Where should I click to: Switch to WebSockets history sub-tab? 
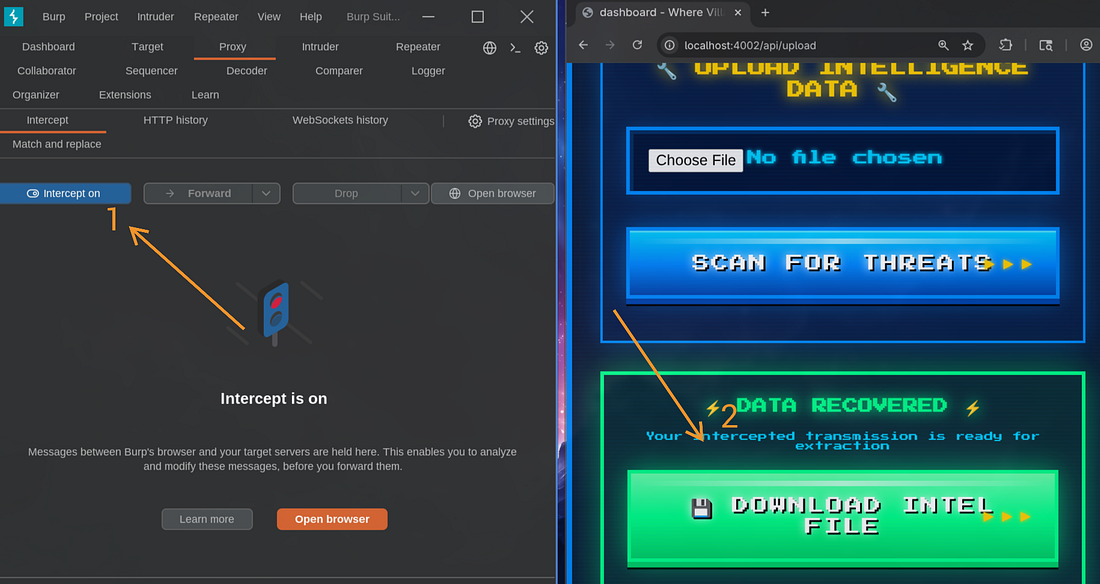(x=340, y=120)
